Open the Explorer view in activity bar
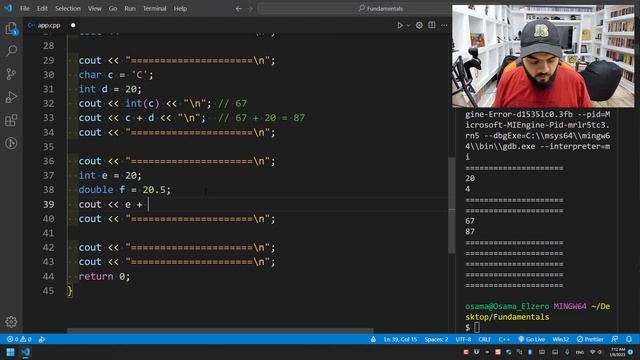 coord(11,29)
